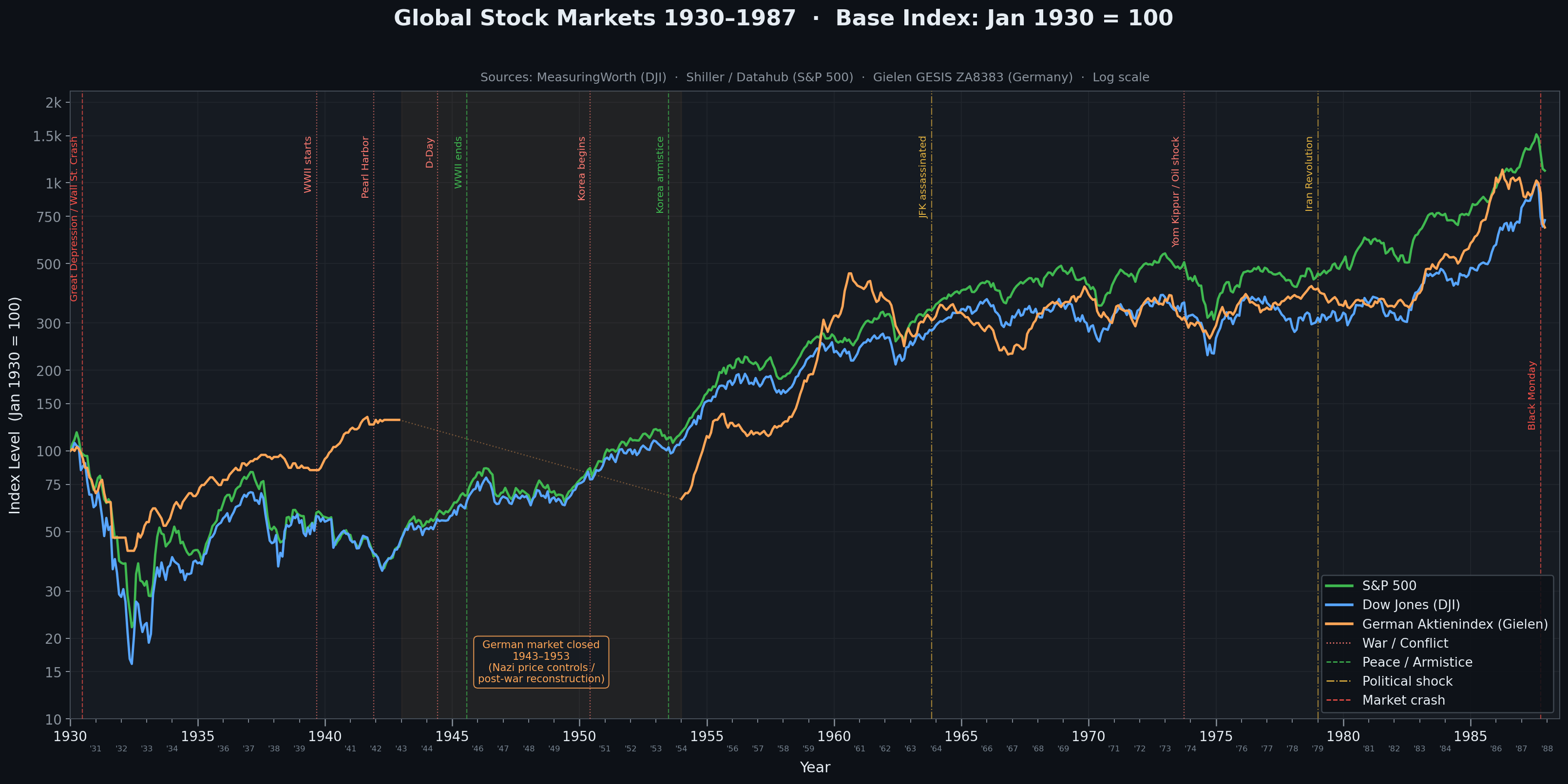
Task: Click the D-Day event label
Action: (429, 153)
